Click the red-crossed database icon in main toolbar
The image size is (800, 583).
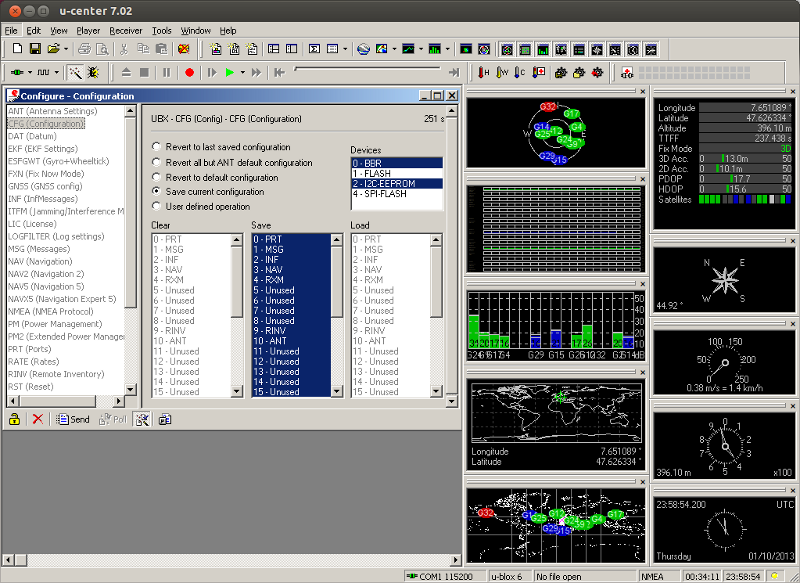pyautogui.click(x=184, y=49)
